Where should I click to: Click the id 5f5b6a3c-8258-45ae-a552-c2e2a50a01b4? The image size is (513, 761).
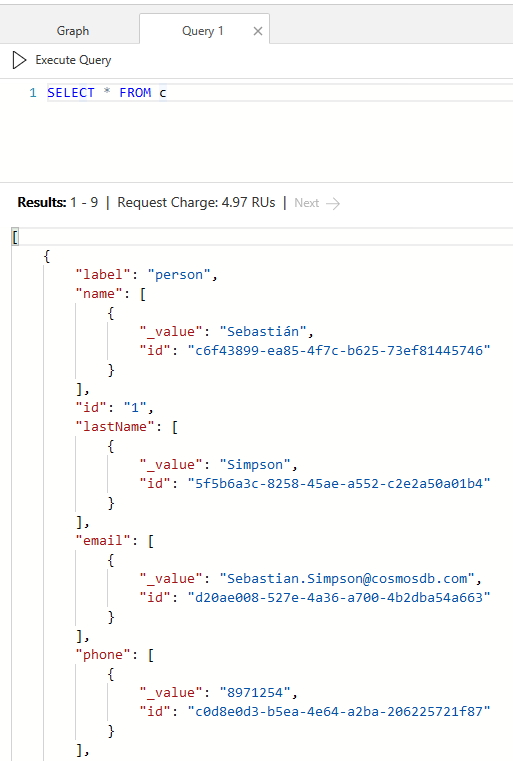(x=339, y=483)
